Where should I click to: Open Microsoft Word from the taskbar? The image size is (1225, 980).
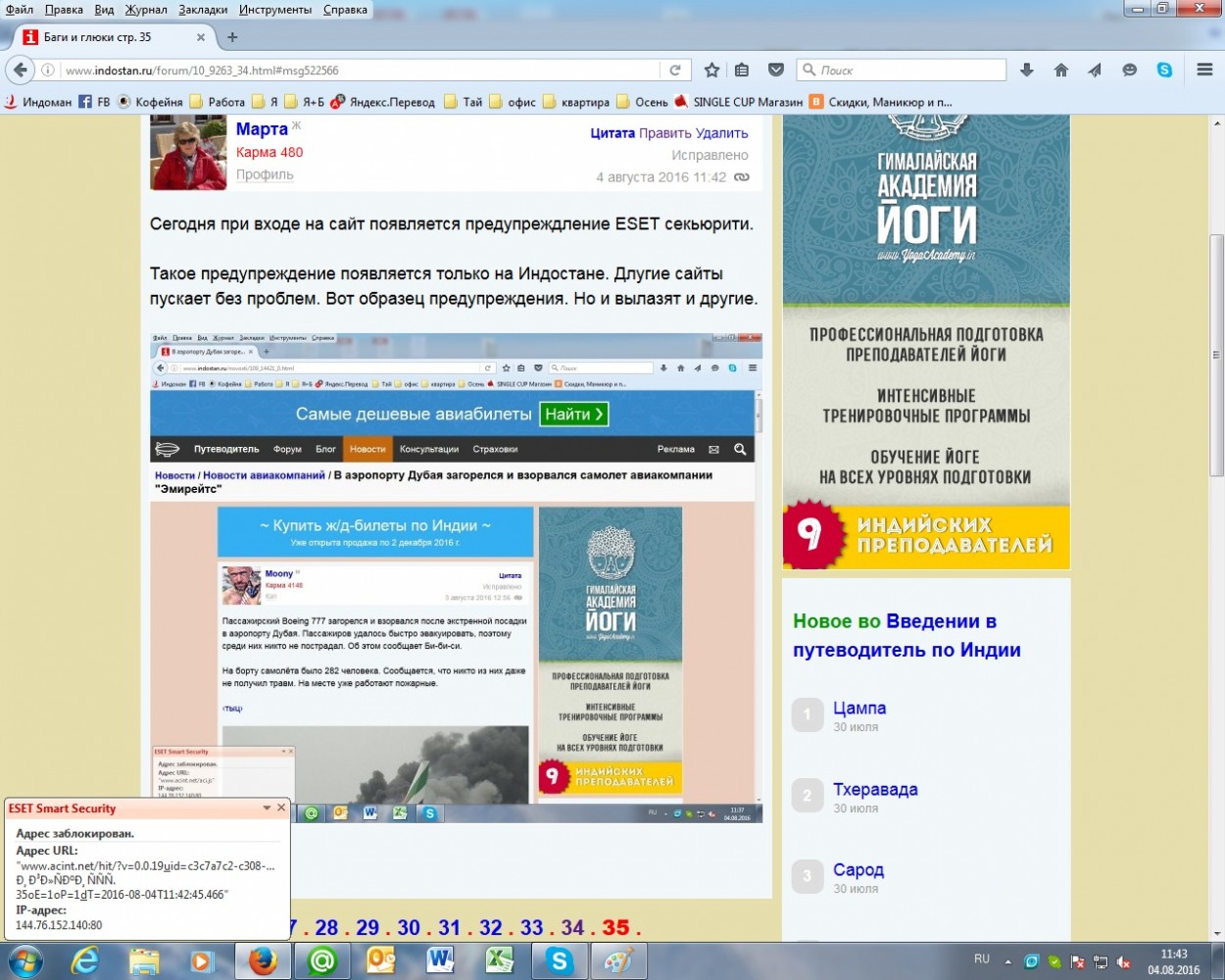tap(440, 960)
